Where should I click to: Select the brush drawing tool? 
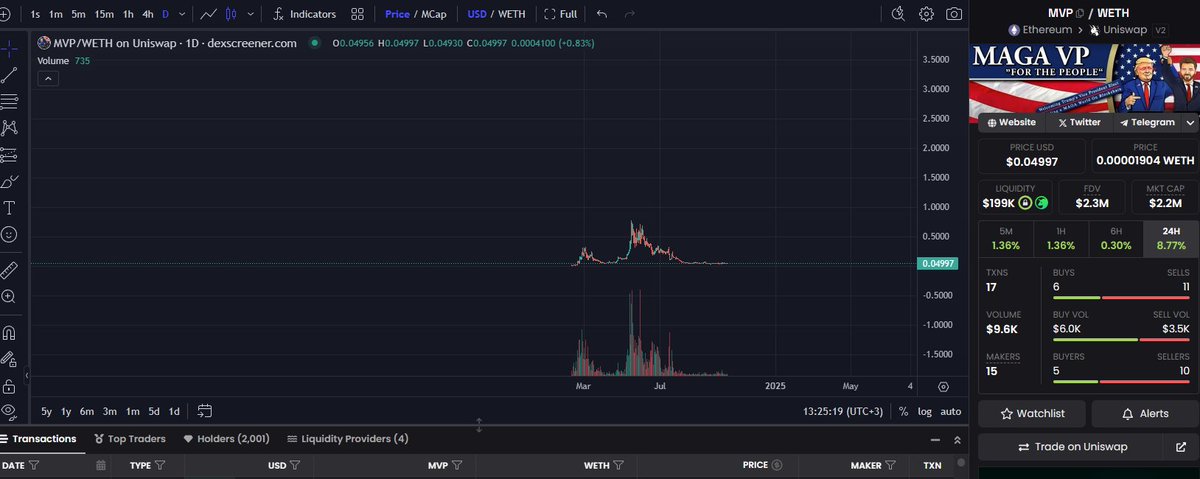coord(9,181)
